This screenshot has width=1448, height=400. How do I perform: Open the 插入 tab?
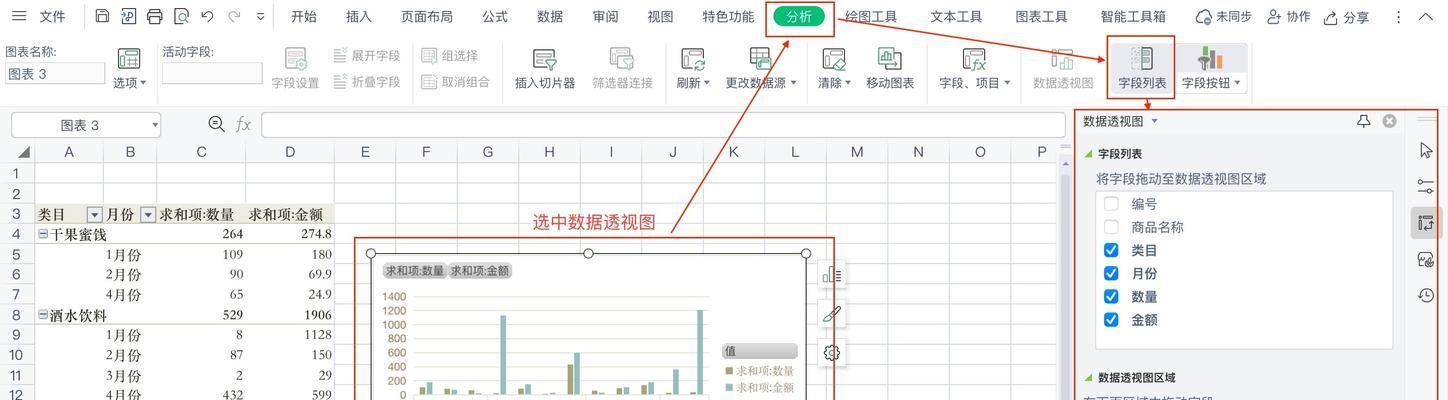point(358,17)
